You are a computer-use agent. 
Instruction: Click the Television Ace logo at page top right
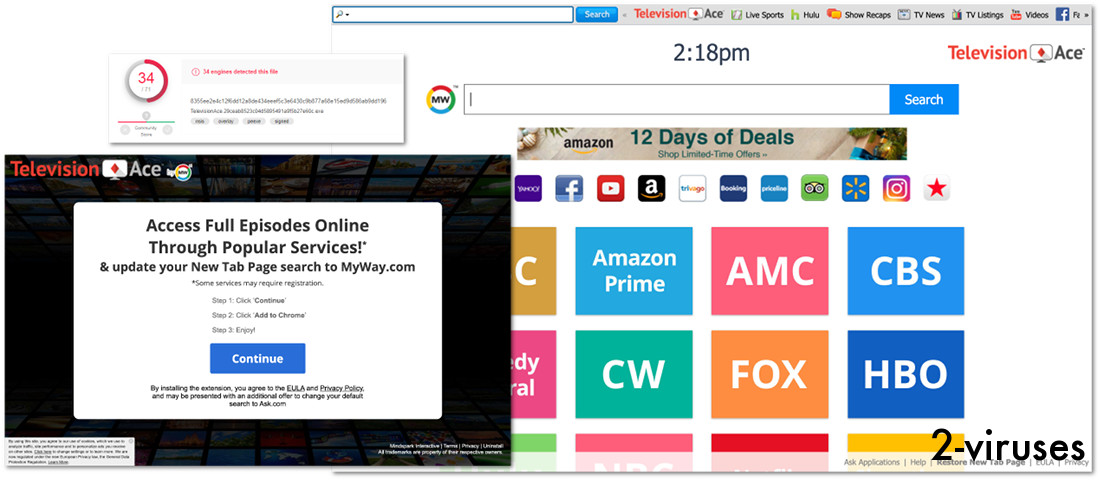[x=1016, y=53]
